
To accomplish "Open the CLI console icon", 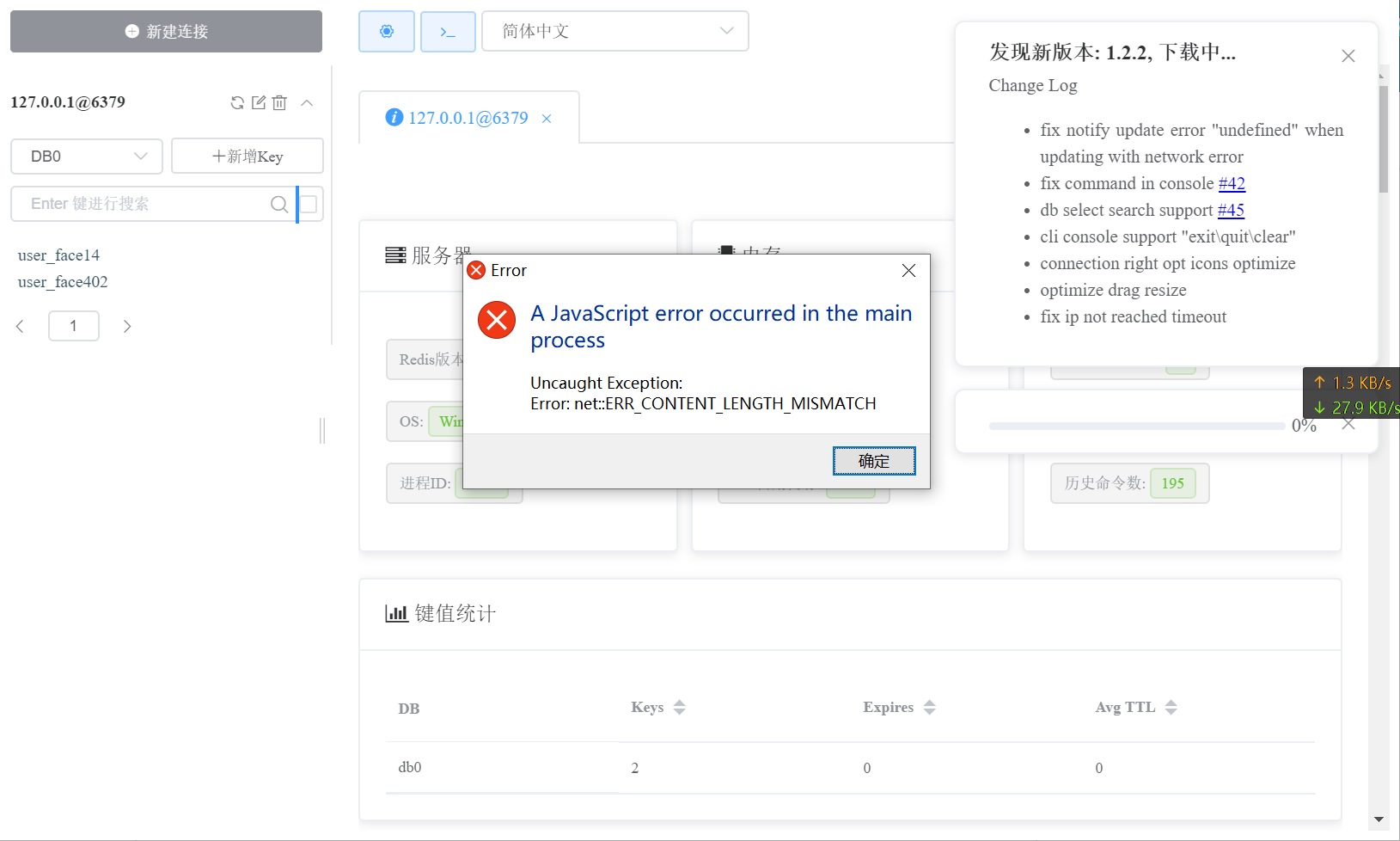I will (x=448, y=31).
